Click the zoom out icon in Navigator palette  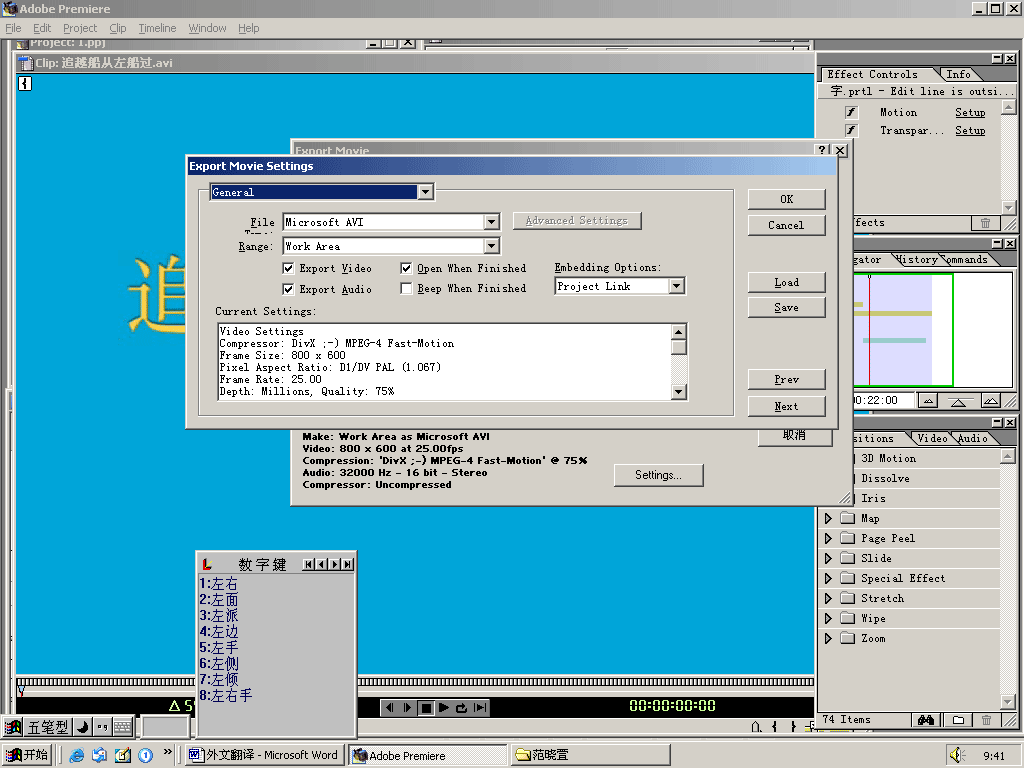[928, 400]
